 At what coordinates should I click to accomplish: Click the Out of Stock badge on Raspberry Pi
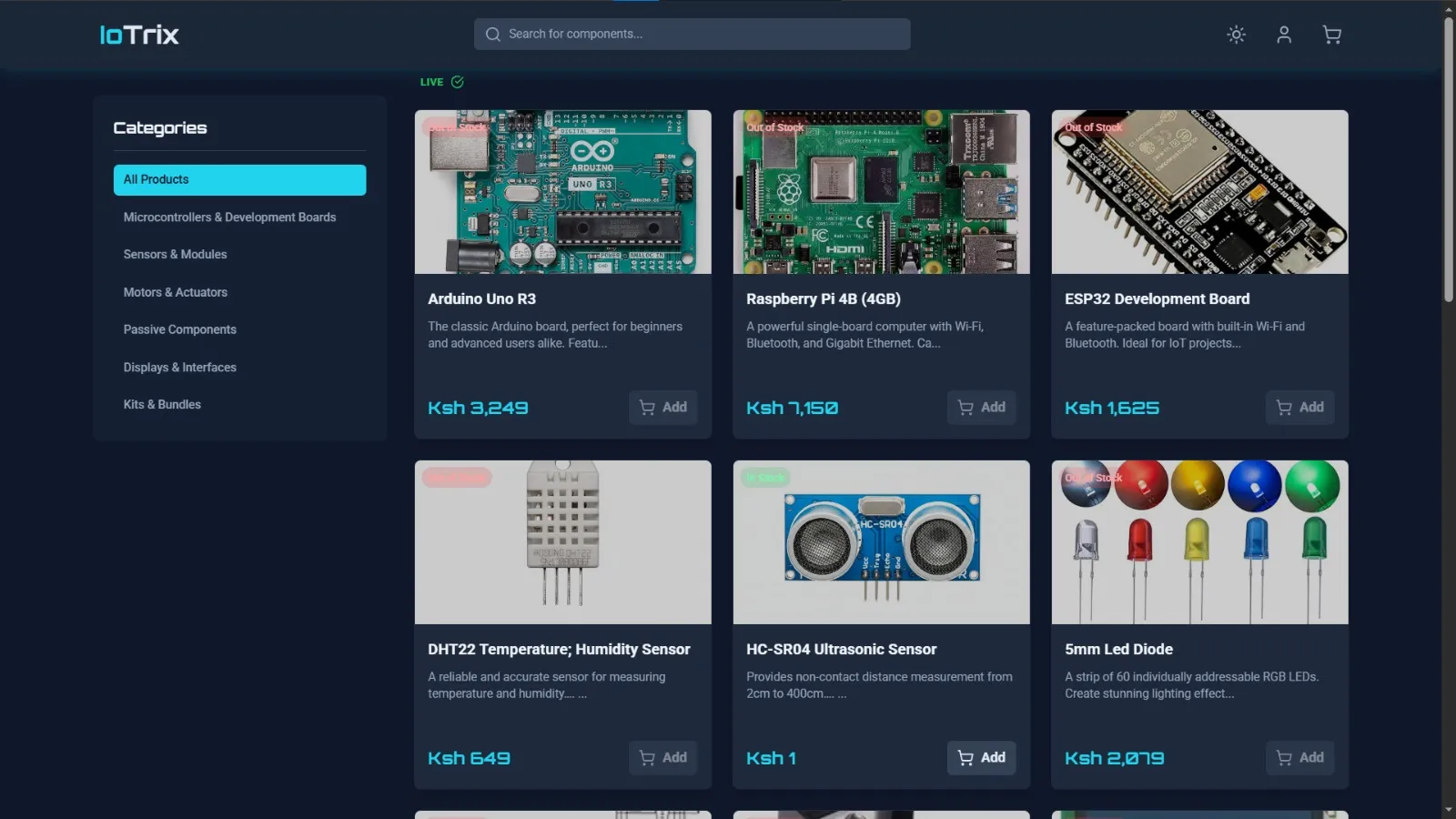(775, 127)
